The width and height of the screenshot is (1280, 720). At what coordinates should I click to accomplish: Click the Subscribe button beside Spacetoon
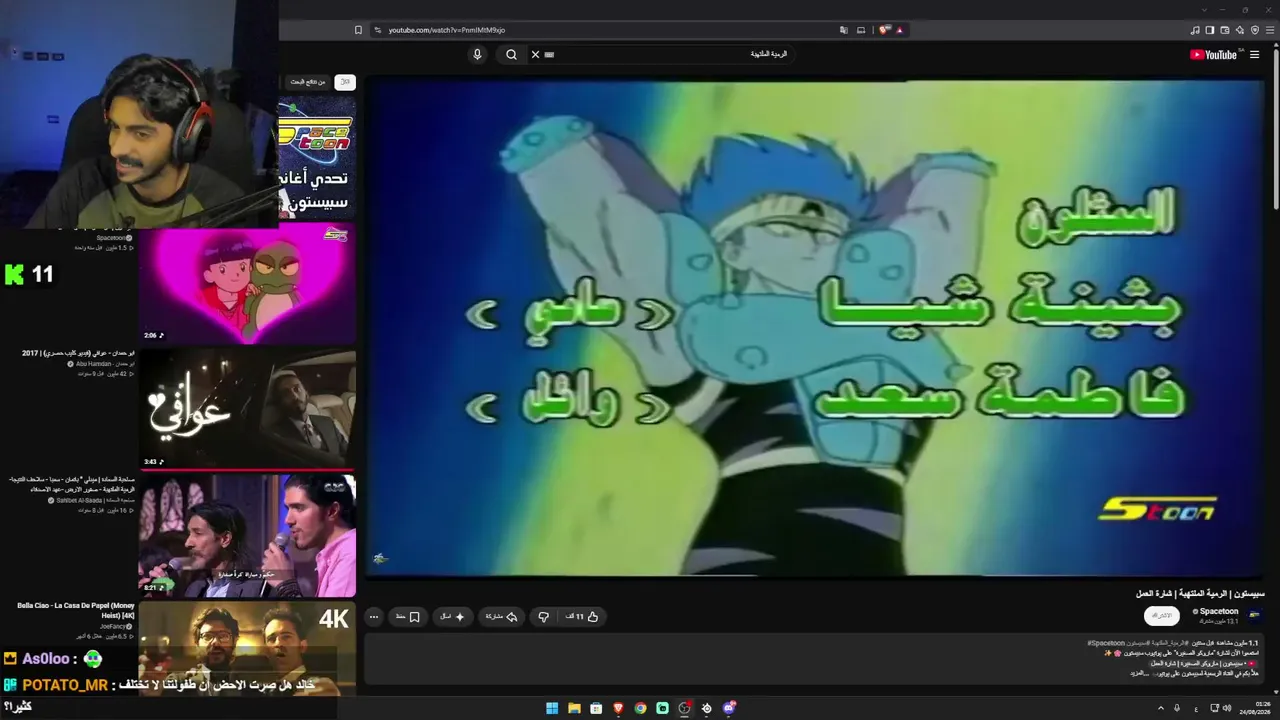click(1162, 616)
